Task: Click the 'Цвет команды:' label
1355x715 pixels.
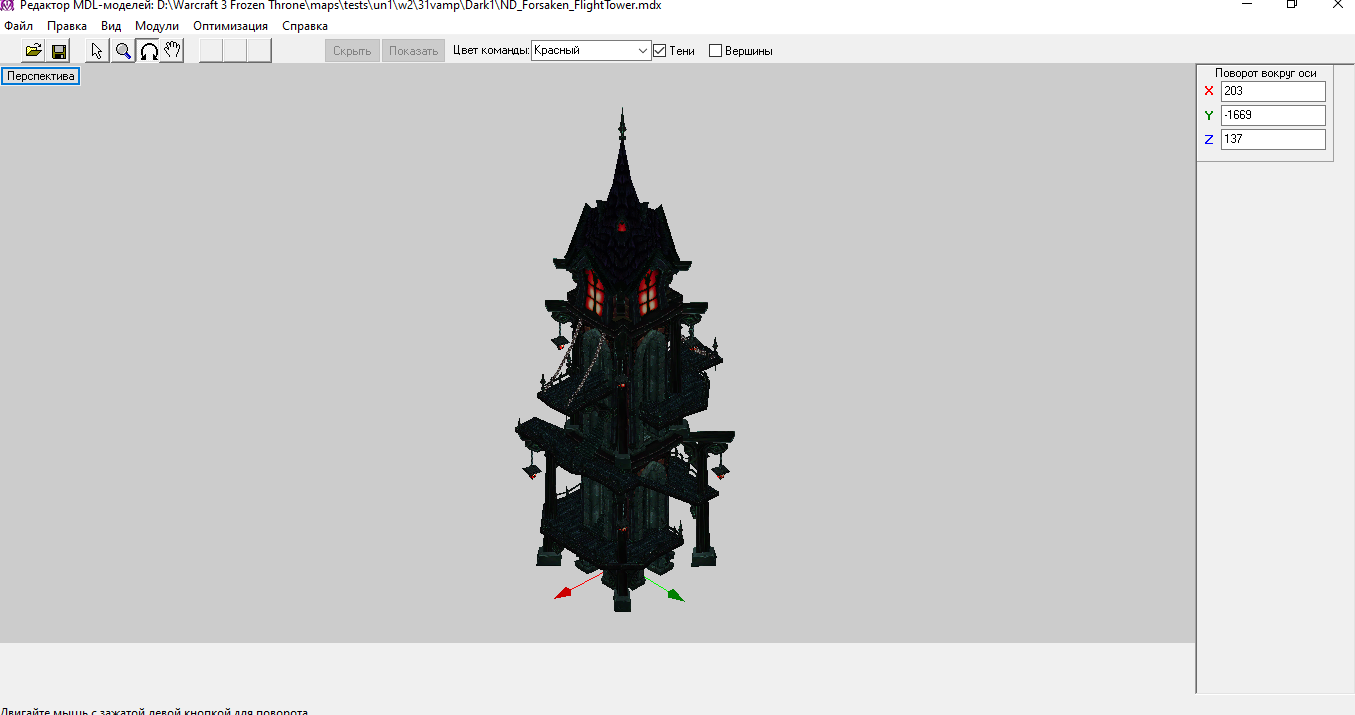Action: [490, 50]
